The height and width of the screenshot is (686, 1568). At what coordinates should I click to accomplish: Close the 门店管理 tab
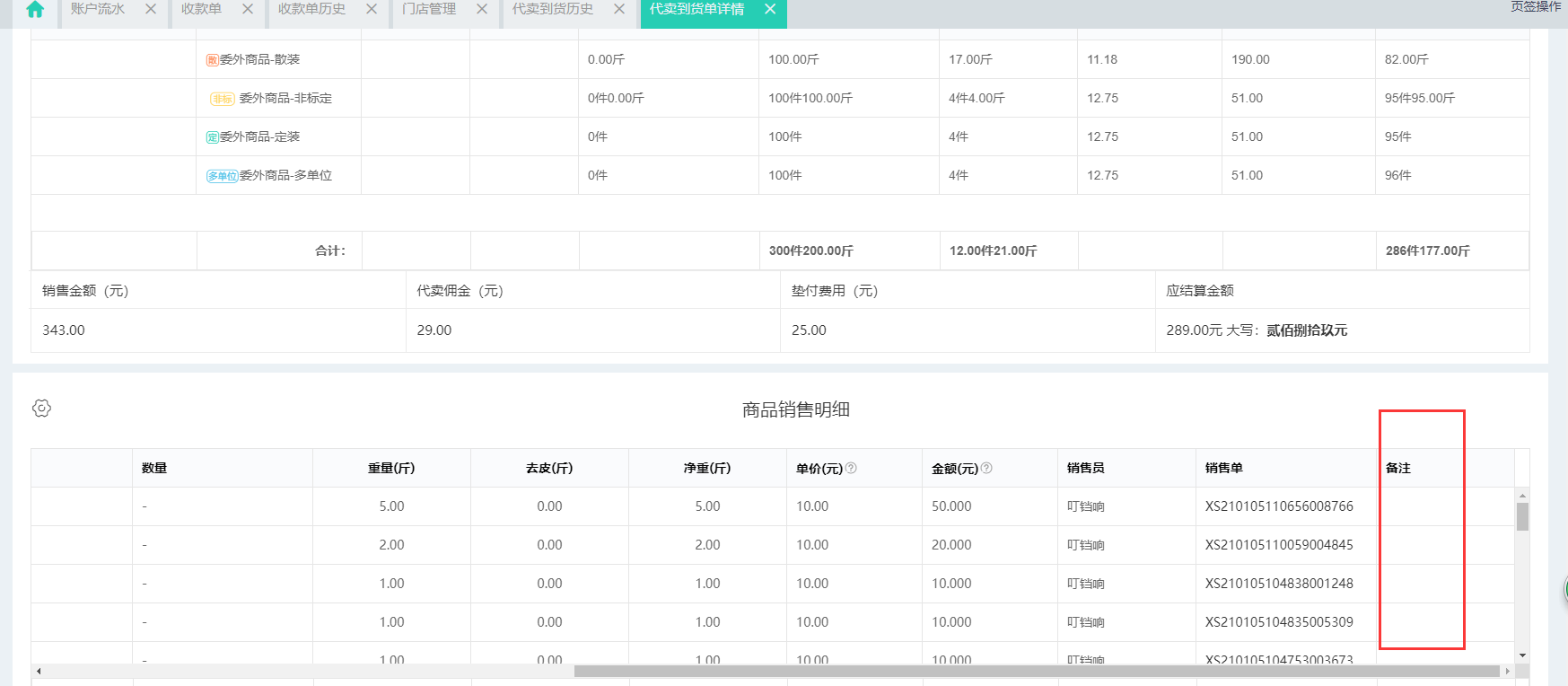pos(482,9)
